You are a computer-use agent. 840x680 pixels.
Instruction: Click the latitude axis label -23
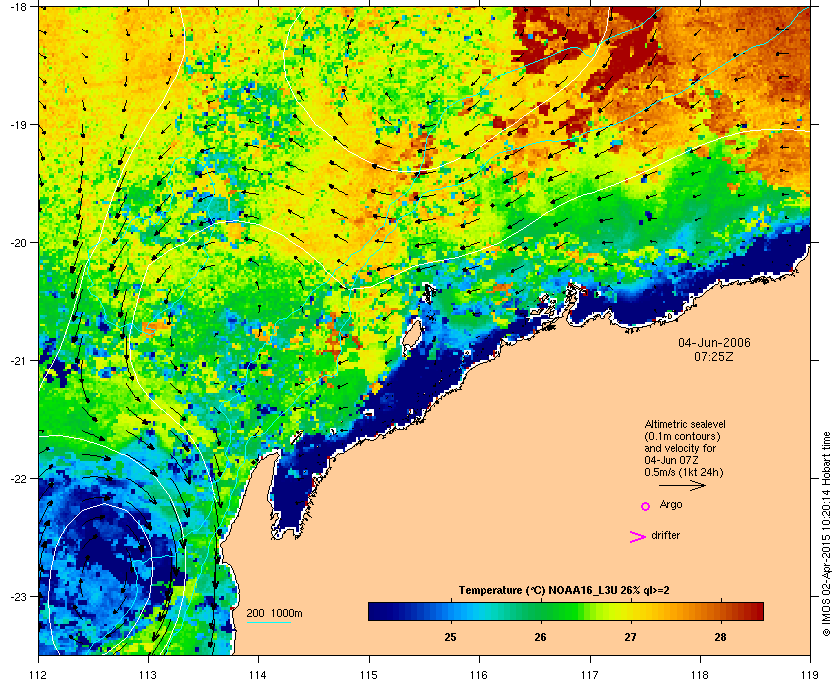(18, 596)
